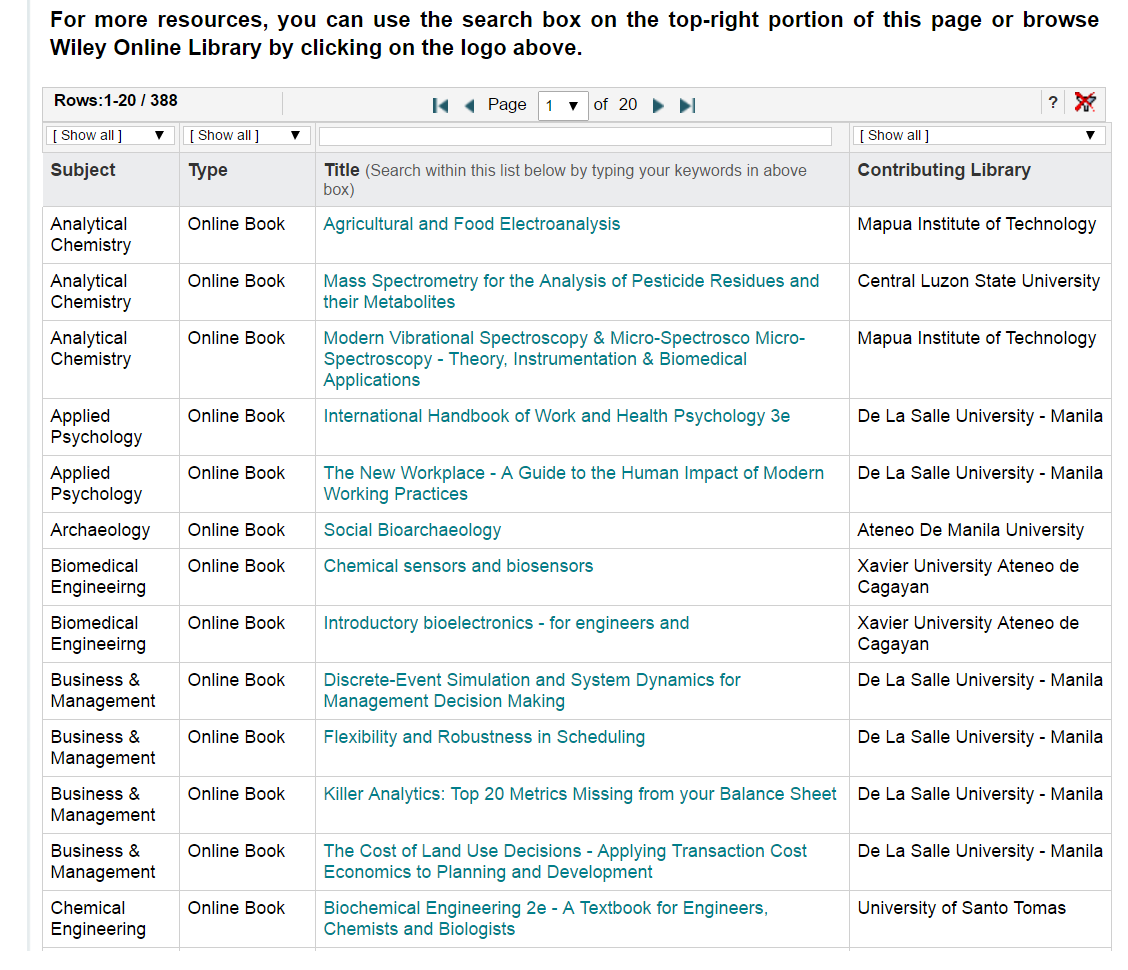The height and width of the screenshot is (970, 1128).
Task: Clear all filters with the red funnel icon
Action: 1087,102
